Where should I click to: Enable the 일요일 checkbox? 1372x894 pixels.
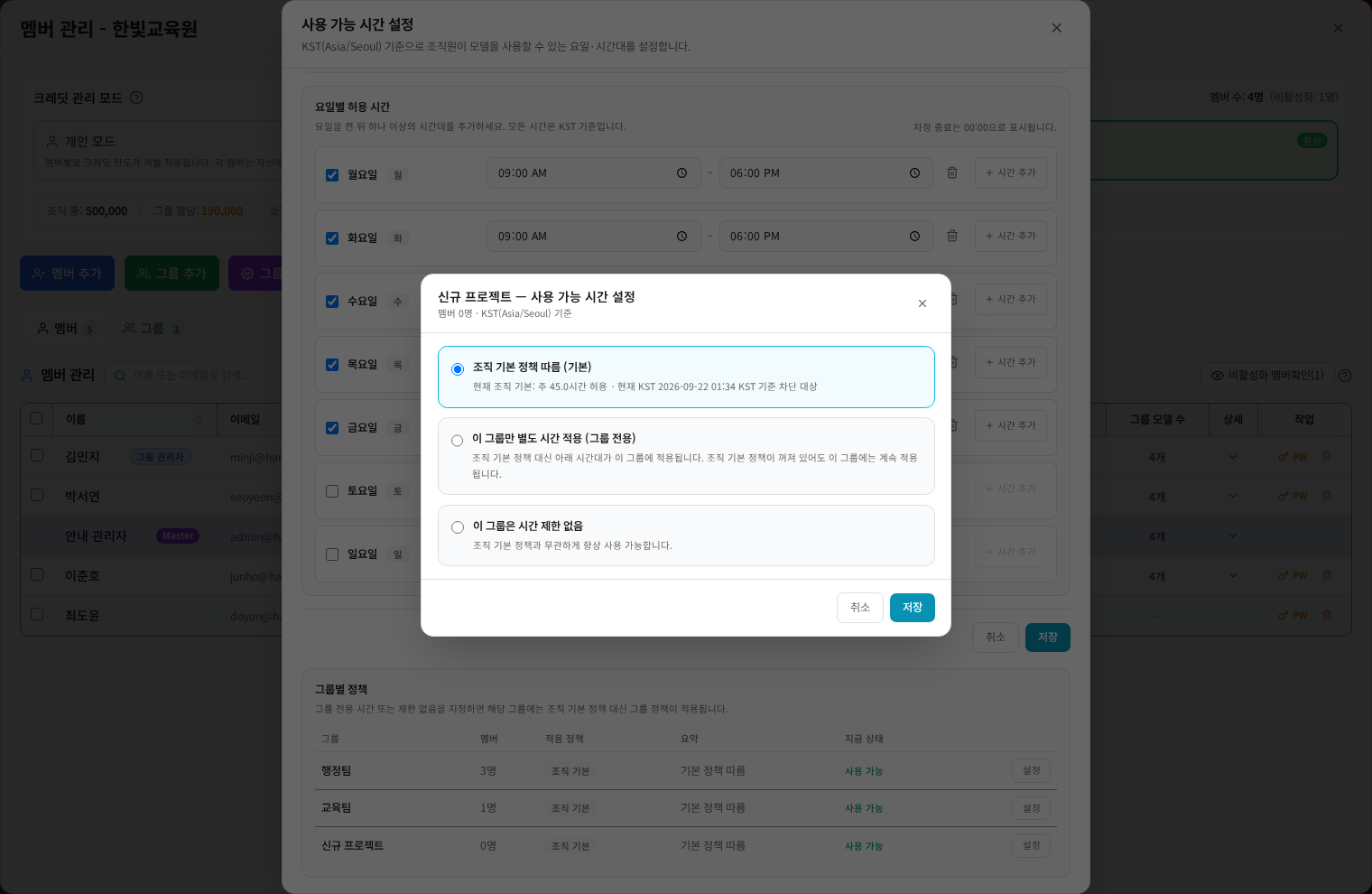click(x=332, y=554)
